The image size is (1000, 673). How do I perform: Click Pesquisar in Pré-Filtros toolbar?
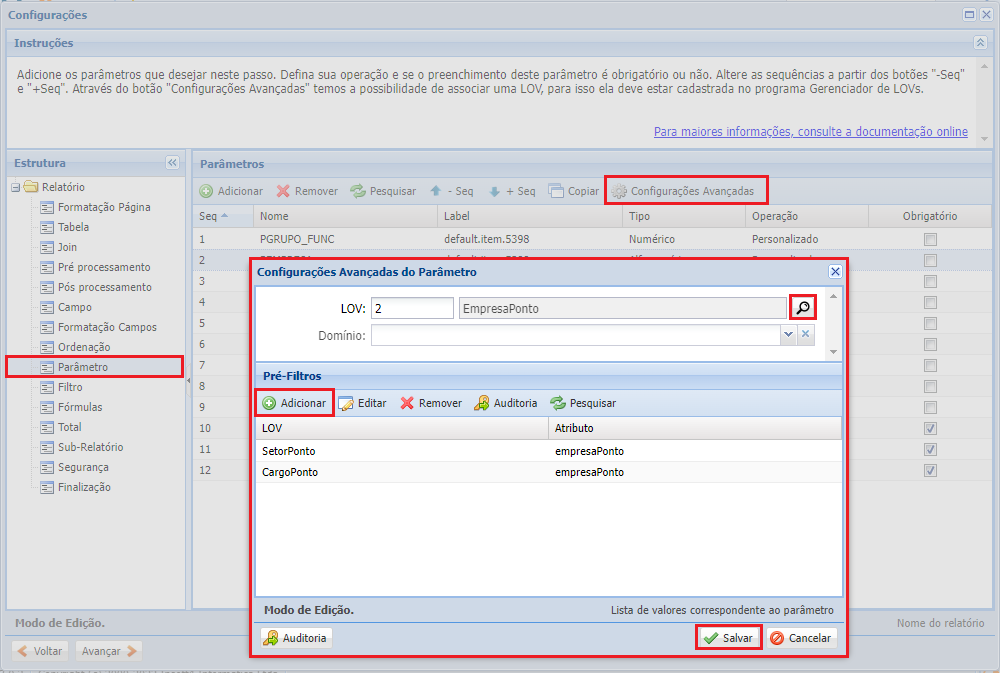(x=583, y=403)
